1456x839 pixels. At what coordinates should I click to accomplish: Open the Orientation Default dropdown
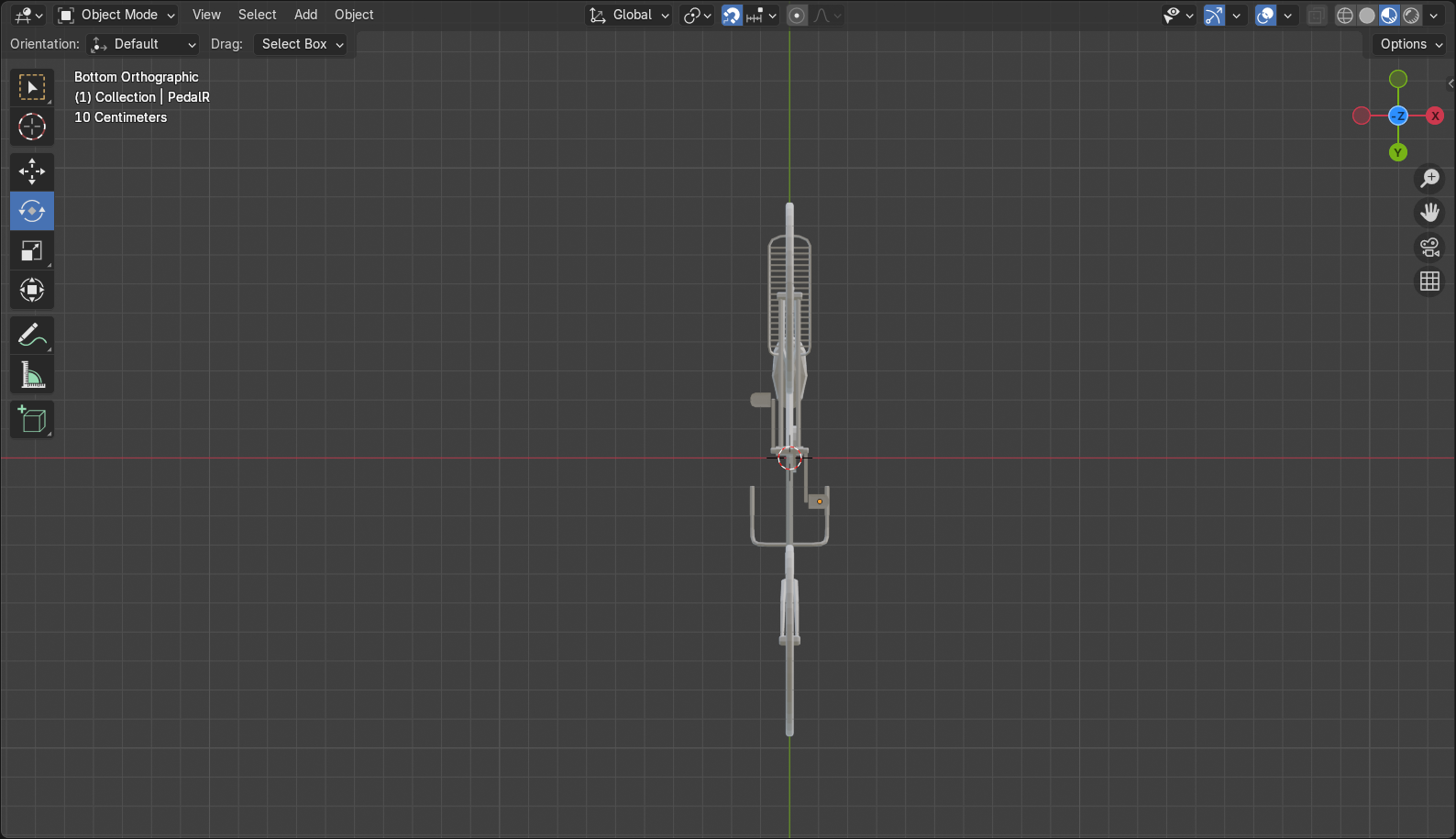[143, 44]
